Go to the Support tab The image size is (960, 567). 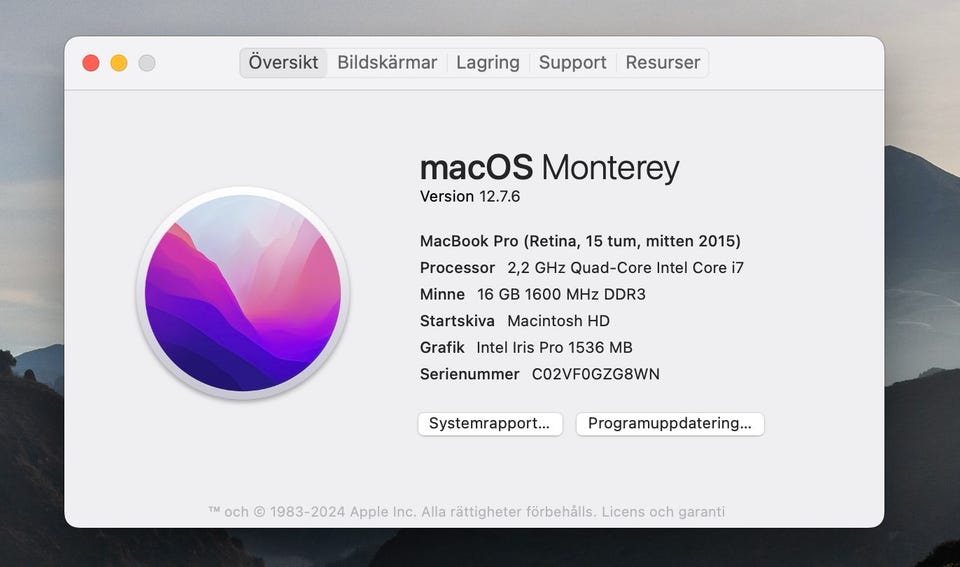coord(572,62)
